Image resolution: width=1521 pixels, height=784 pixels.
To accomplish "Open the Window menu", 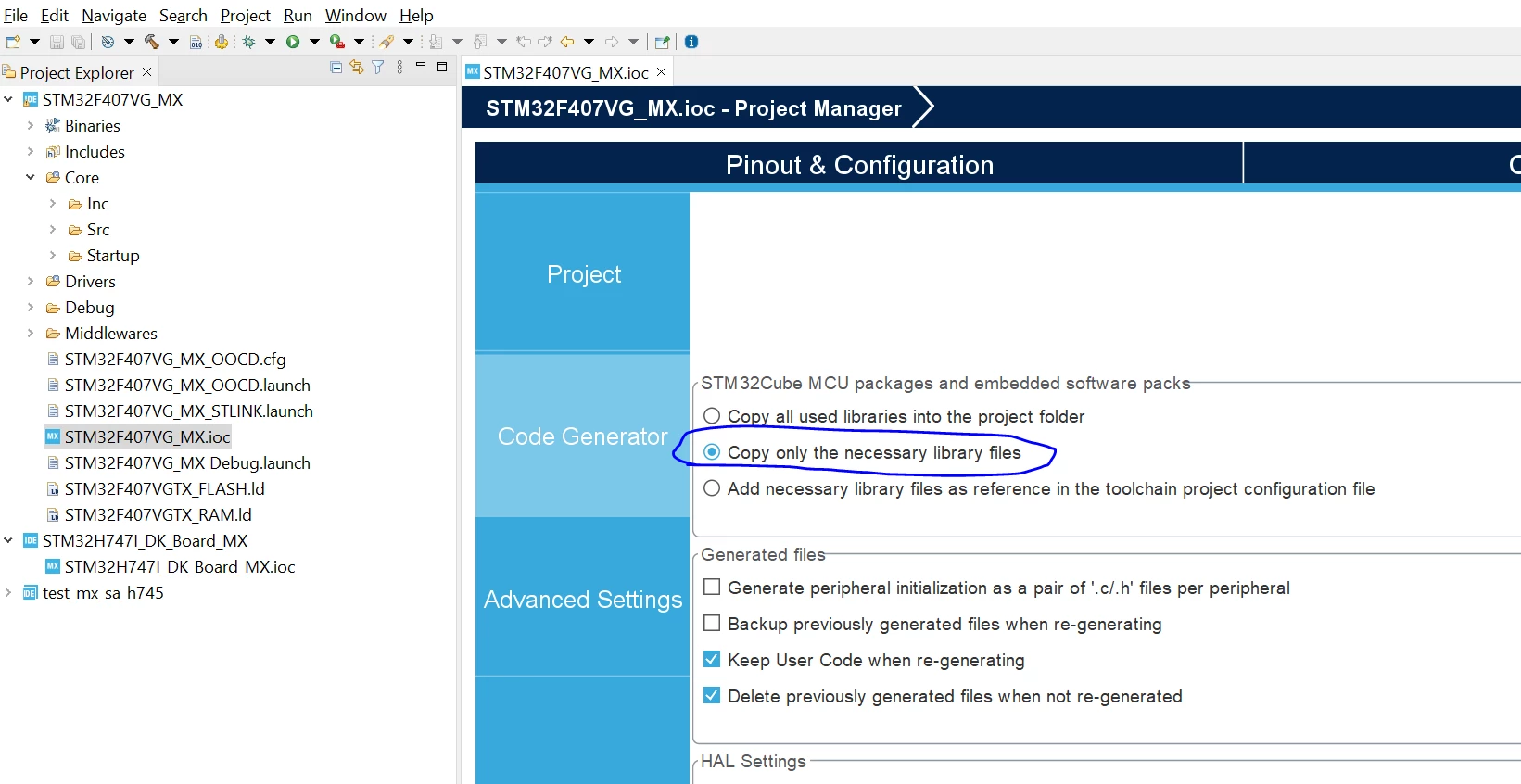I will pos(356,15).
